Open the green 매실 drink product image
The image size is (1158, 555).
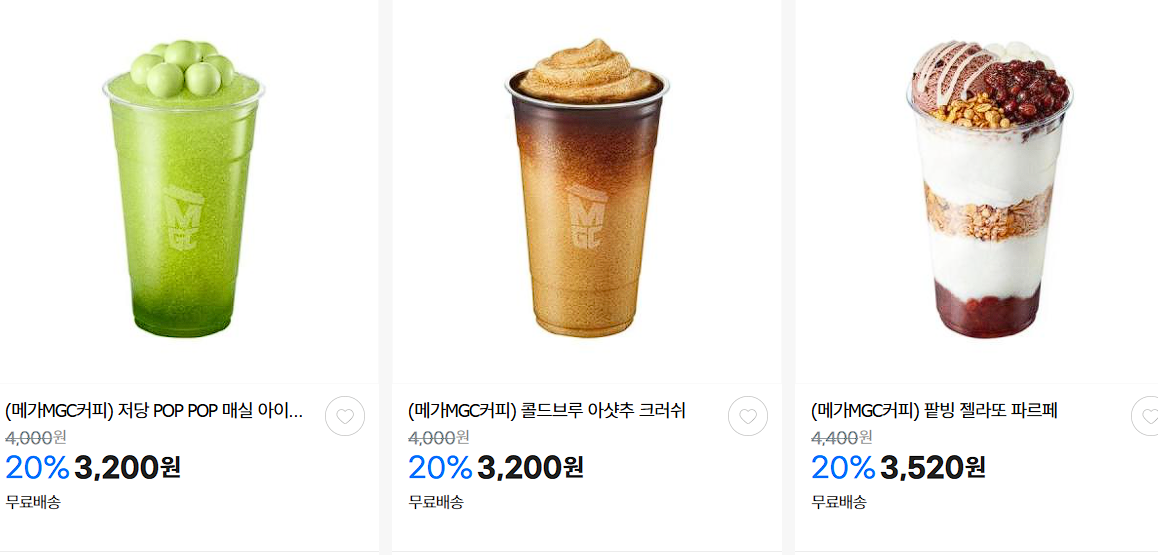pos(183,190)
